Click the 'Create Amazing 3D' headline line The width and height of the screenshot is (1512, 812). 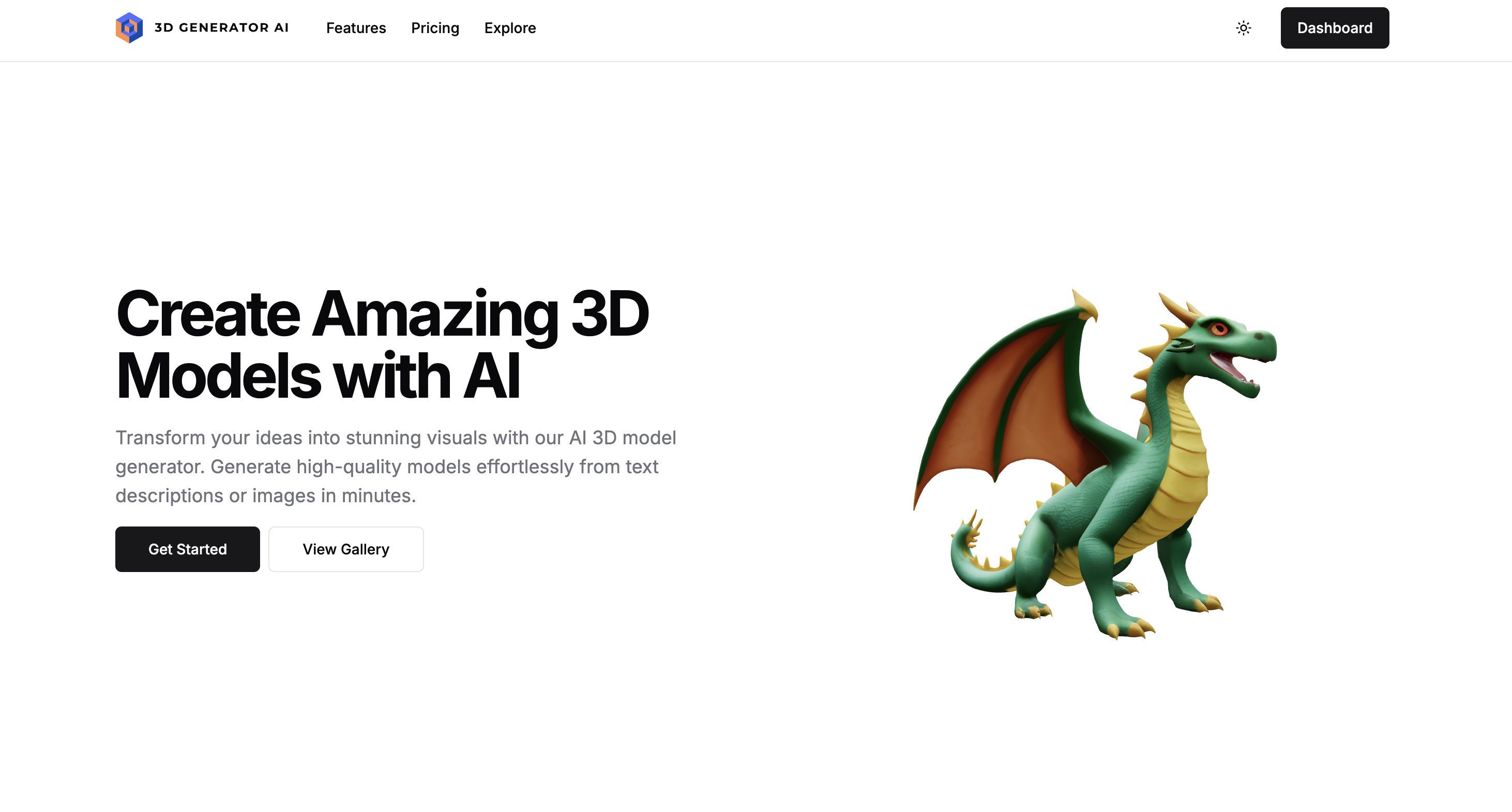382,314
